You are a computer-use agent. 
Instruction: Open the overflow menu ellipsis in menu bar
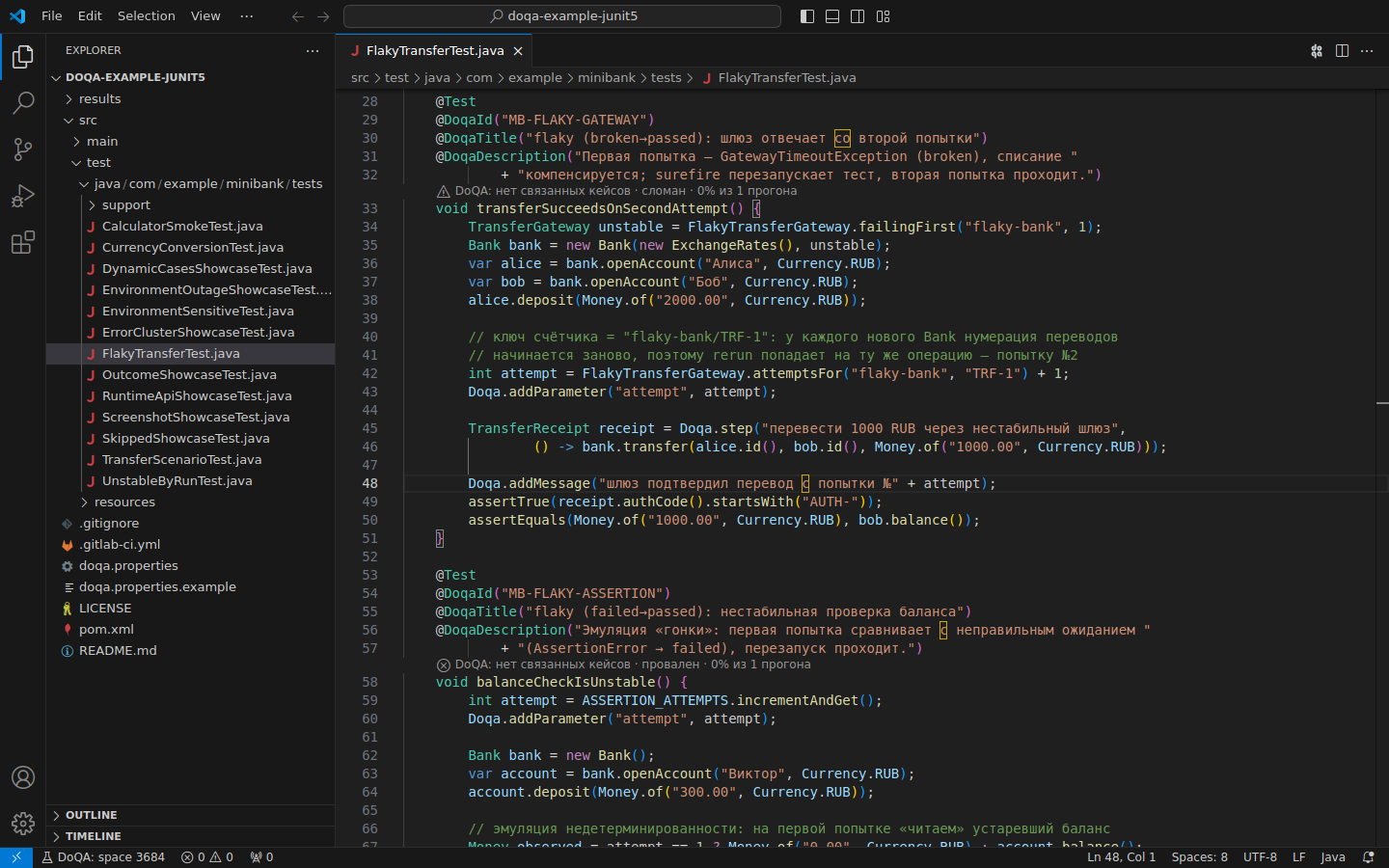(247, 16)
